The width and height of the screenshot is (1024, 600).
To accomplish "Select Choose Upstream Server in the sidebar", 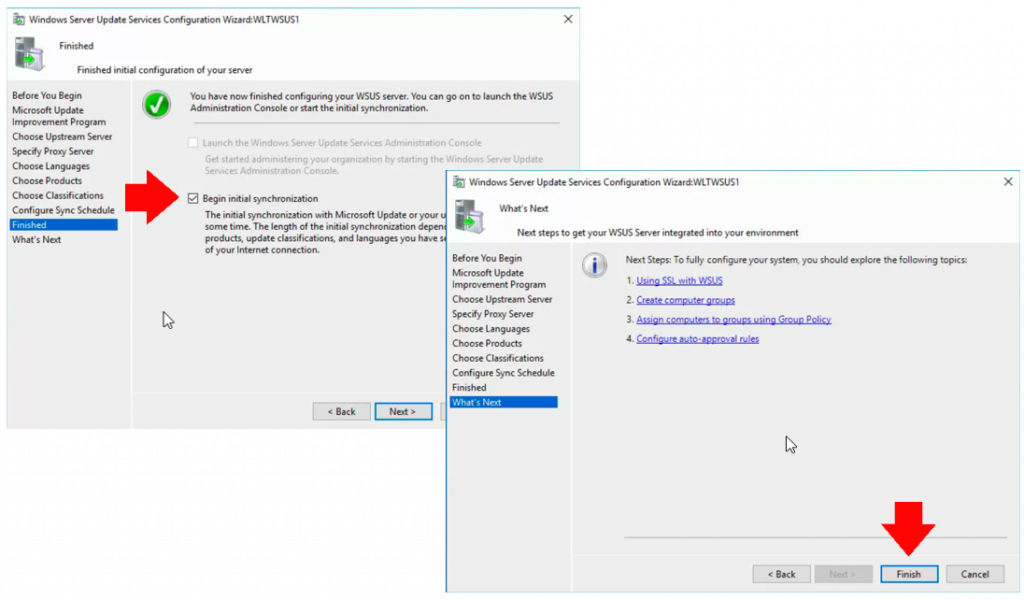I will tap(63, 136).
